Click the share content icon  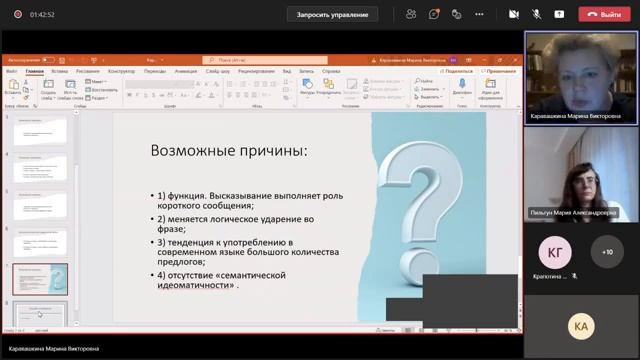559,14
